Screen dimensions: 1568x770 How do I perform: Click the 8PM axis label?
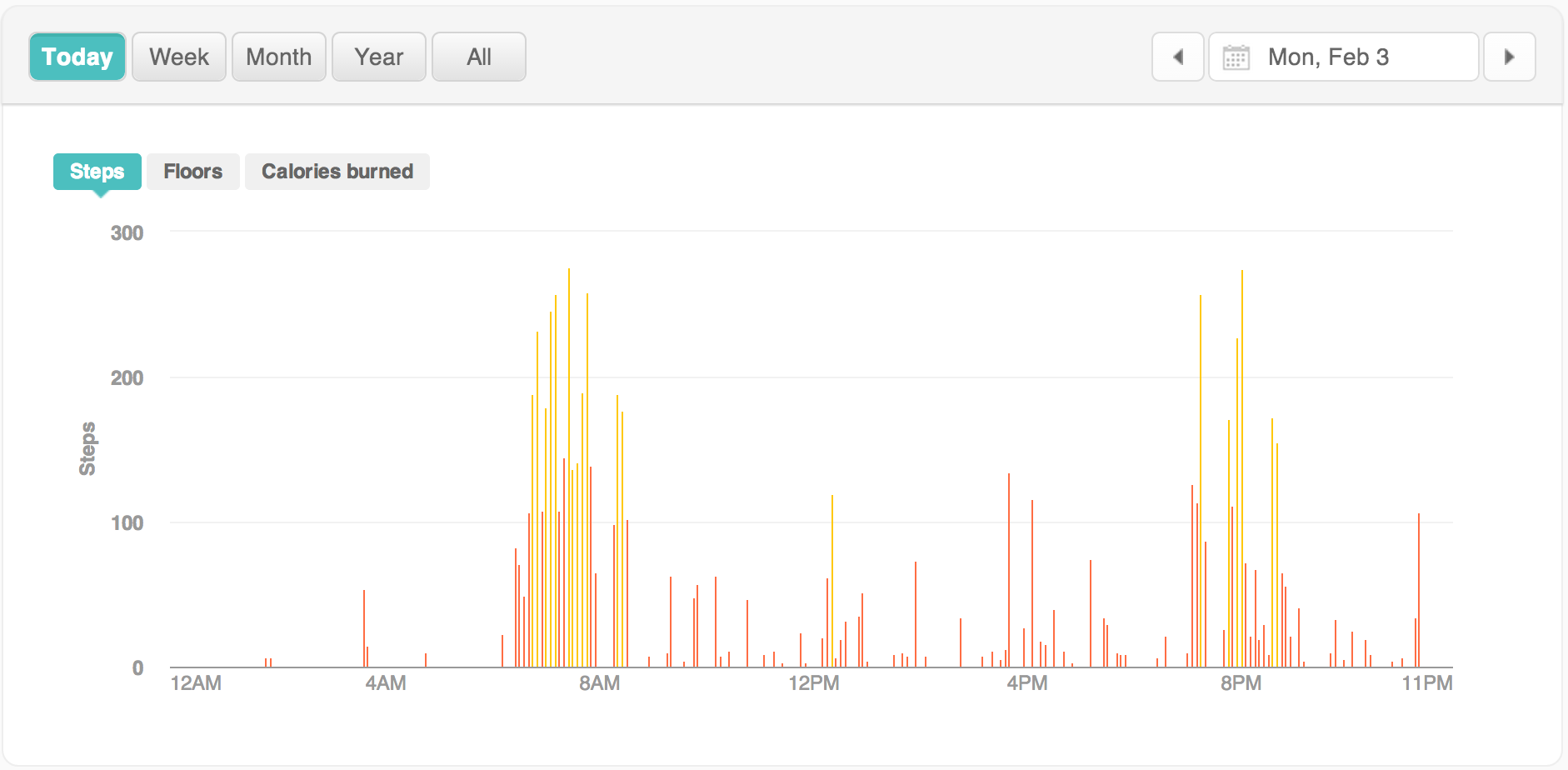pos(1241,683)
